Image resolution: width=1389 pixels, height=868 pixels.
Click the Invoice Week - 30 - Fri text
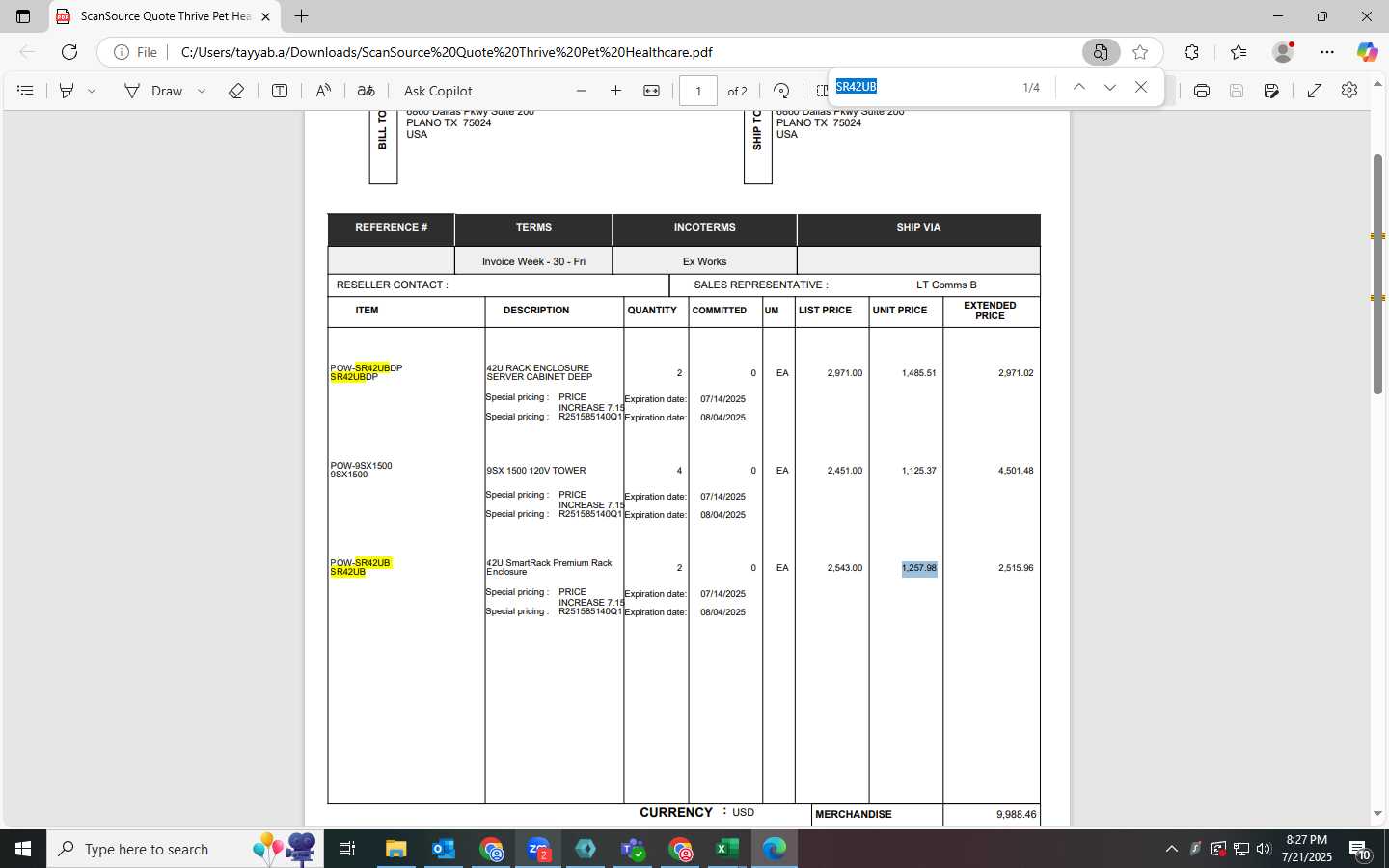[x=533, y=261]
